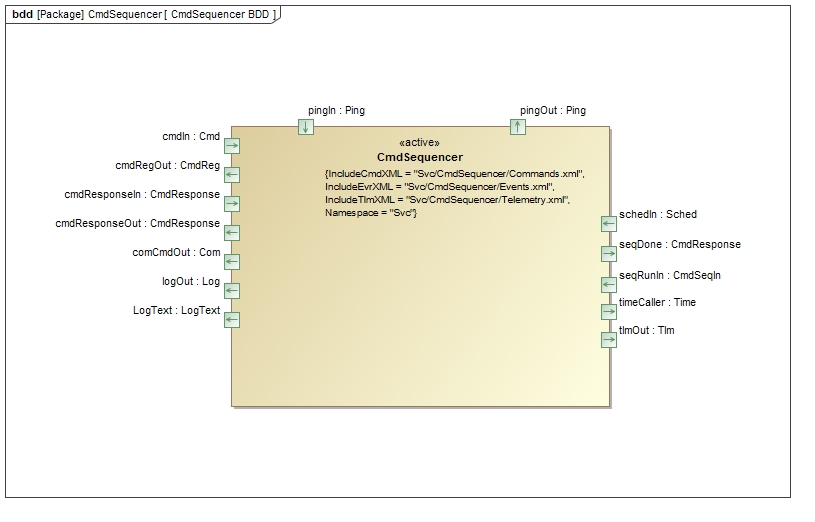Viewport: 815px width, 522px height.
Task: Click the CmdSequencer block name
Action: pos(419,158)
